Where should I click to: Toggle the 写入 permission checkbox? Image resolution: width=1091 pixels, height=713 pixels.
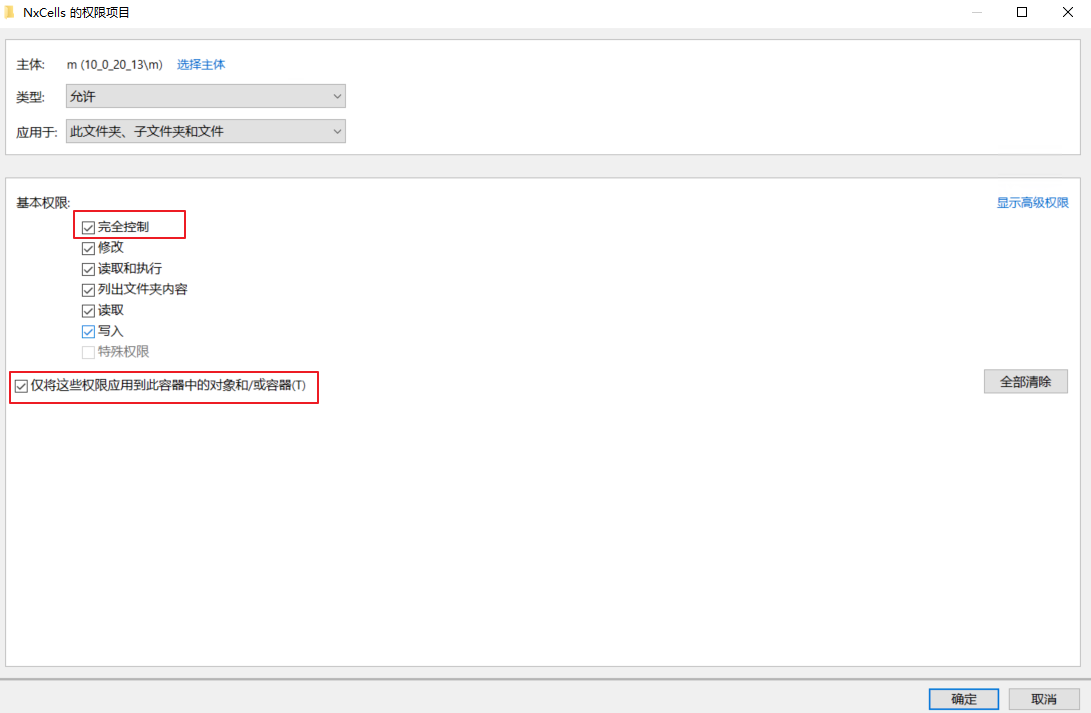coord(88,332)
